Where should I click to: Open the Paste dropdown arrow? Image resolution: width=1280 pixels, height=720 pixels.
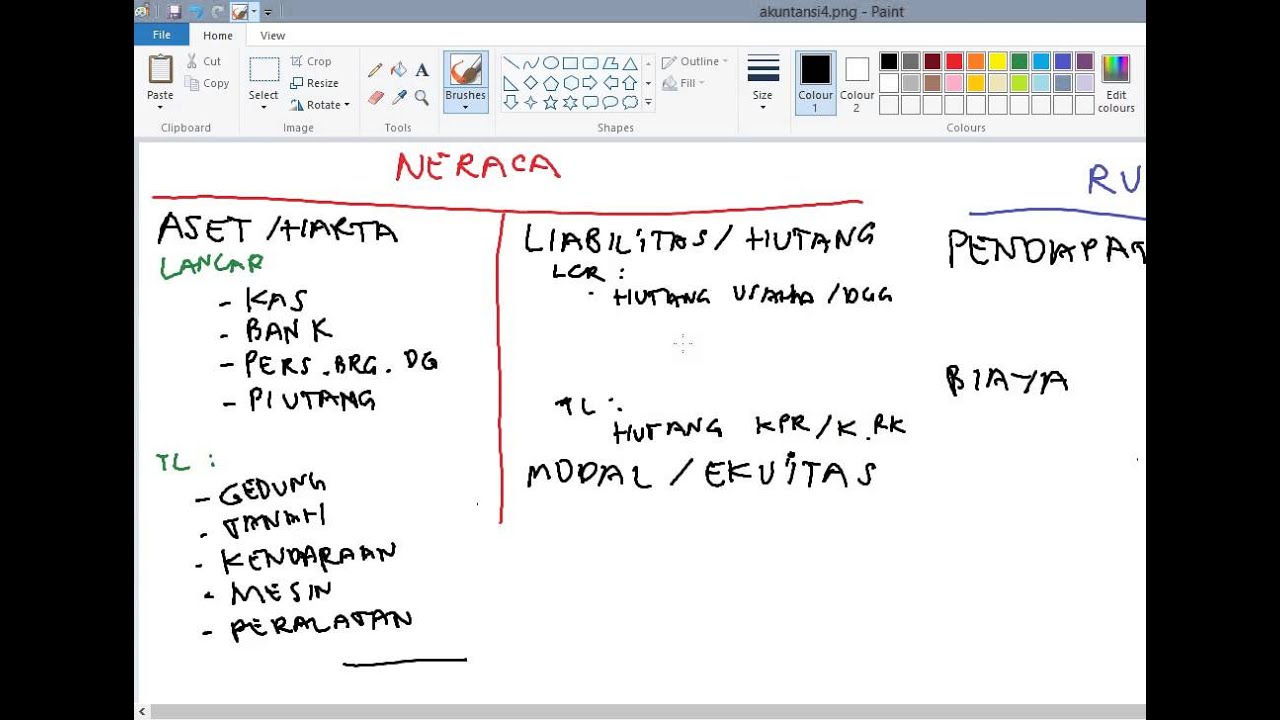click(160, 107)
